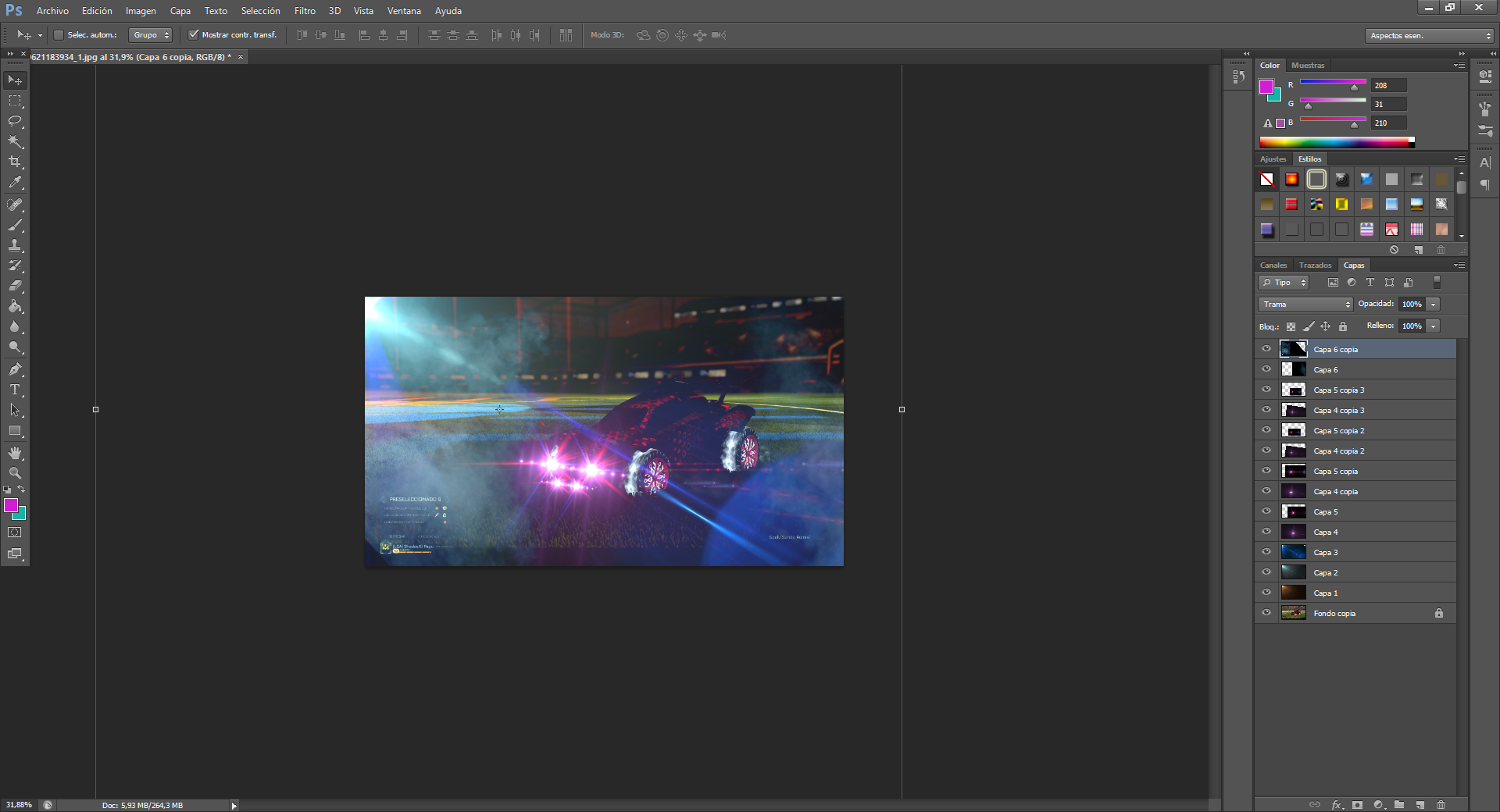Delete the selected layer with the trash icon

(x=1441, y=804)
